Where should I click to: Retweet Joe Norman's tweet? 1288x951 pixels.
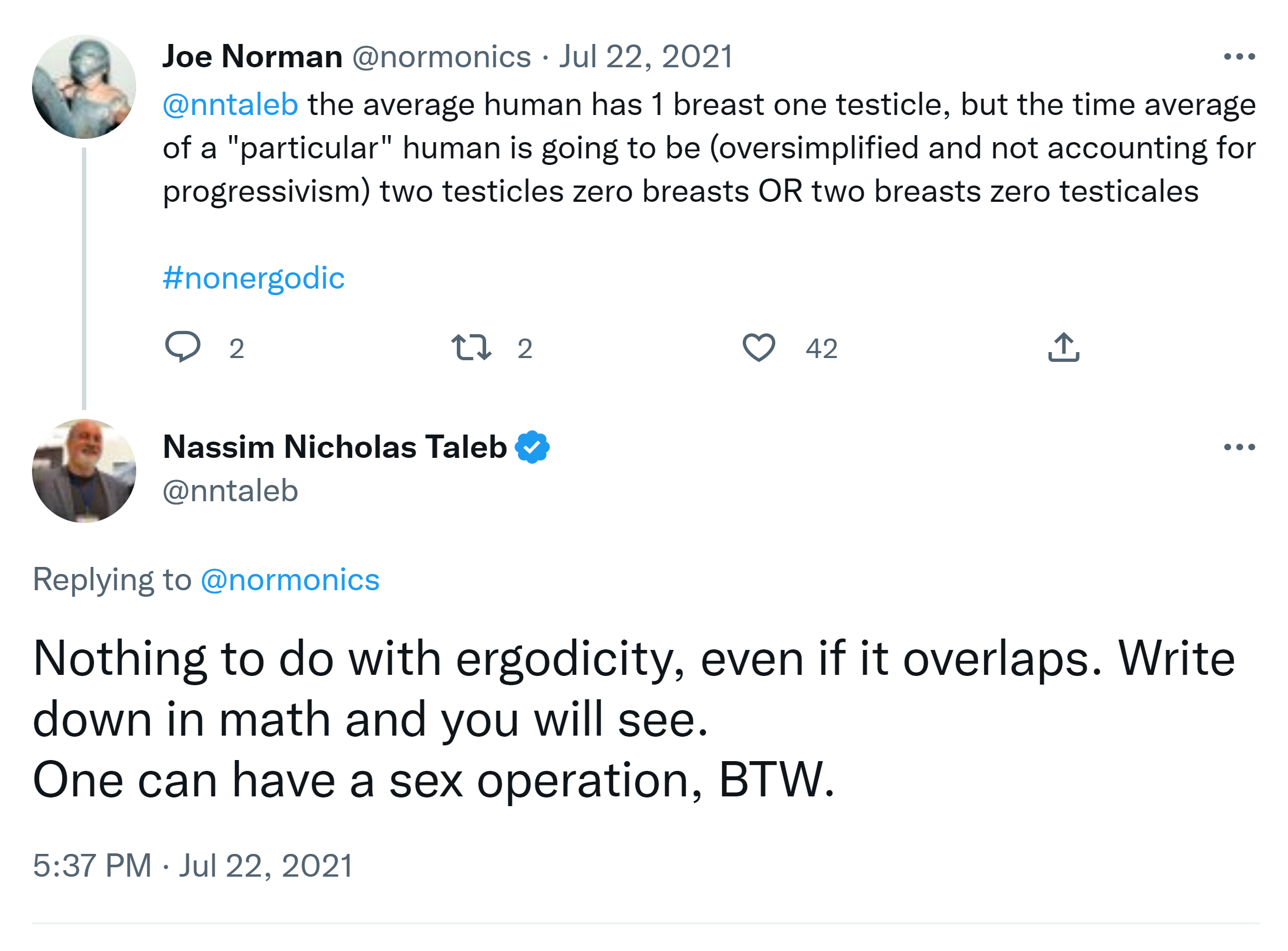click(471, 348)
